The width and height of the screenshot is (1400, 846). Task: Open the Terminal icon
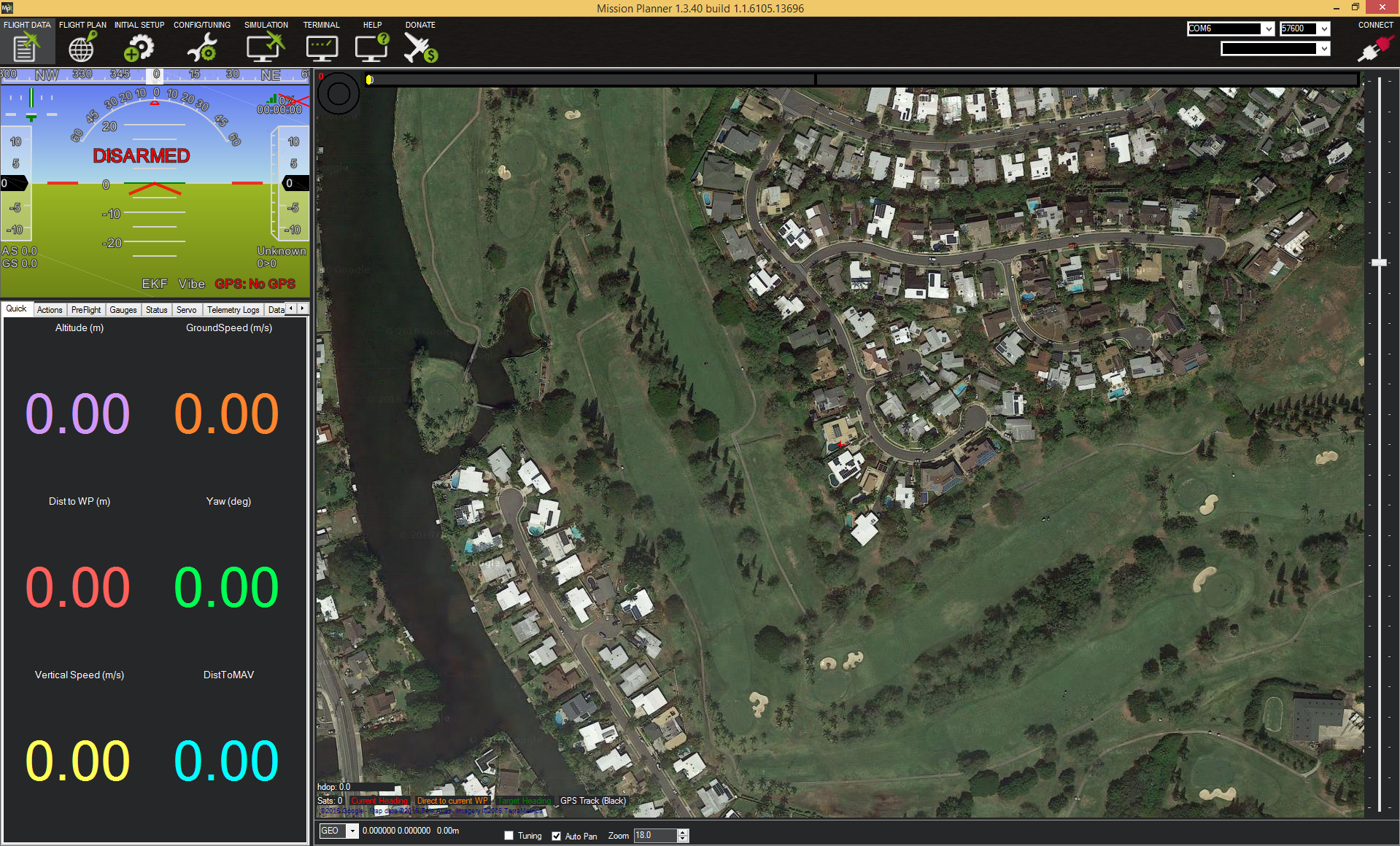click(321, 47)
